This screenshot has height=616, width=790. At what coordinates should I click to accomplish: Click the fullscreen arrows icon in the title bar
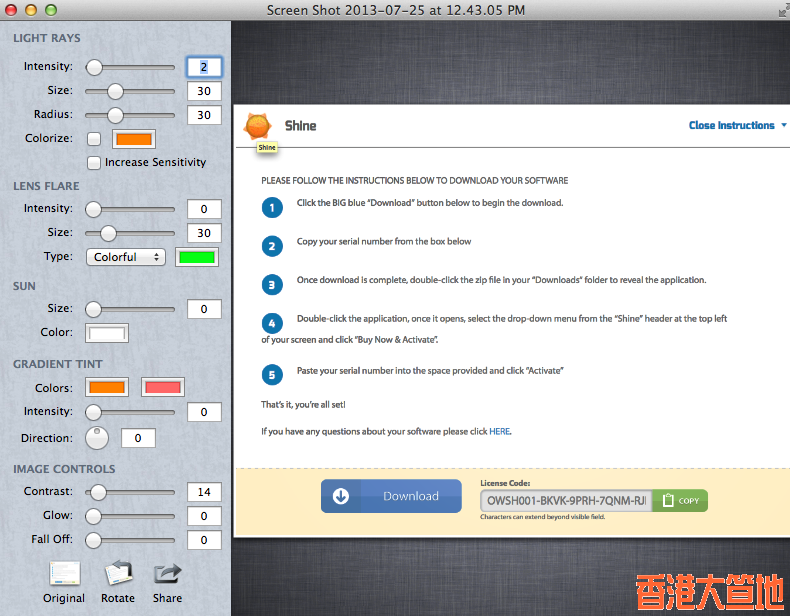click(x=783, y=10)
